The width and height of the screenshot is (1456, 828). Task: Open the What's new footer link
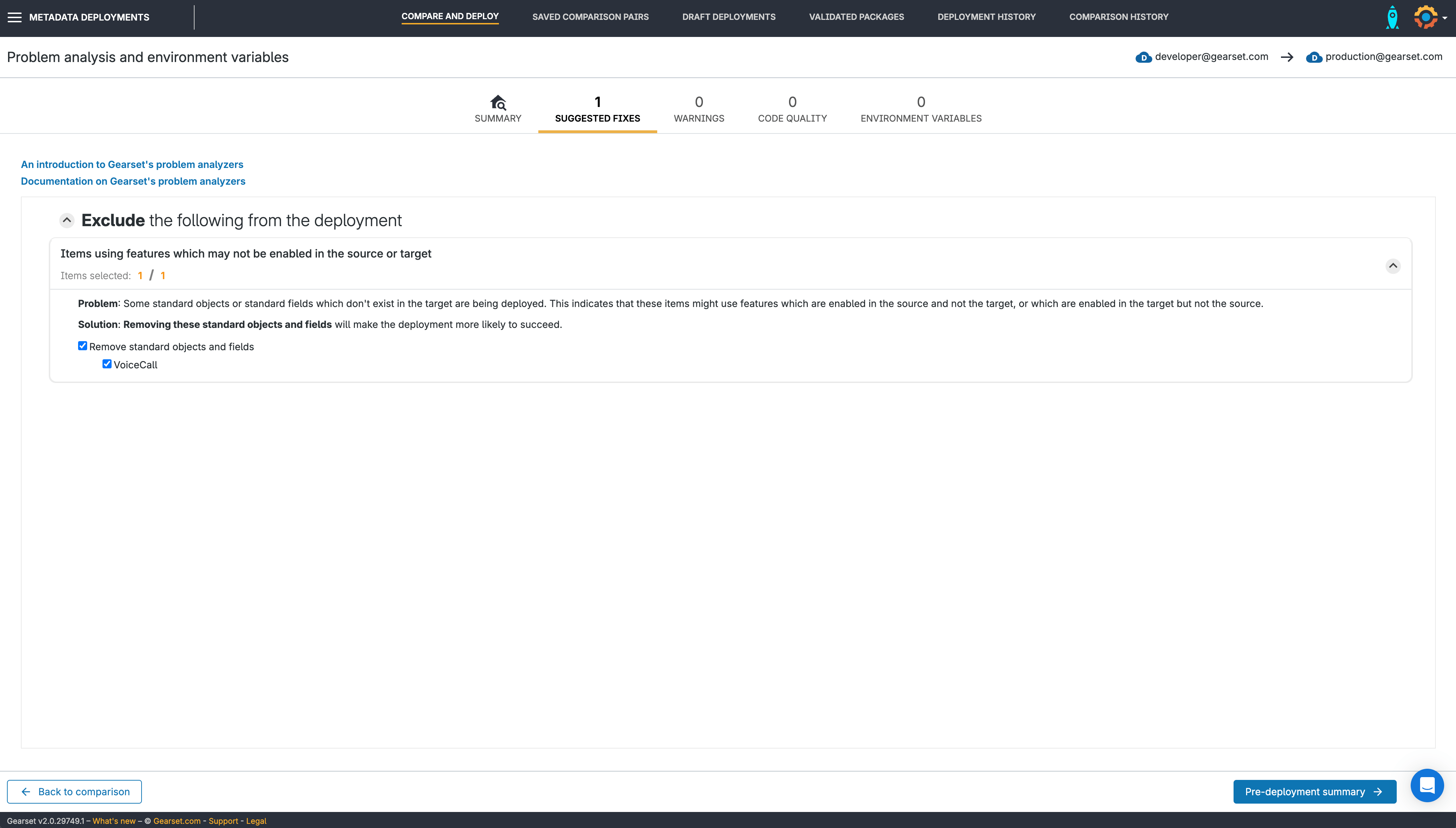tap(114, 821)
